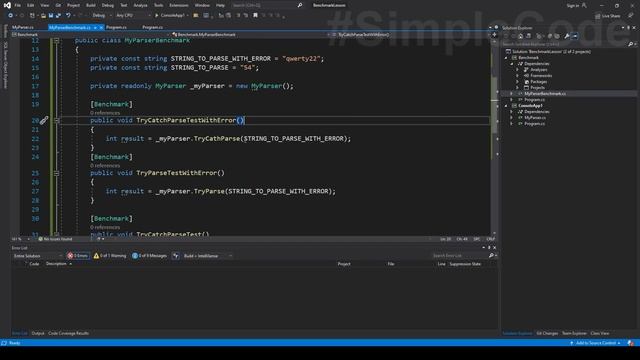Click Add to Source Control
Screen dimensions: 640x360
(595, 343)
